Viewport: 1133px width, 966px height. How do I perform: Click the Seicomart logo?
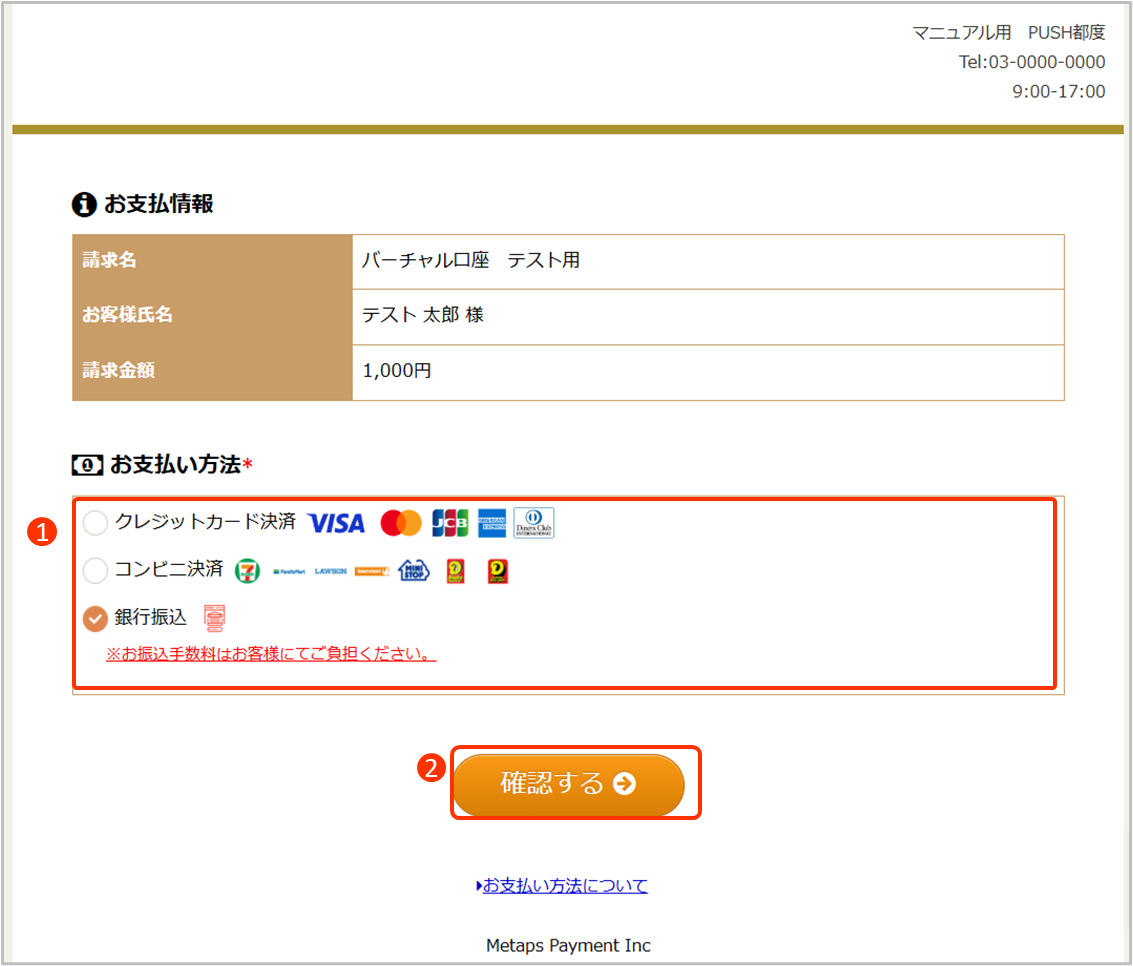pos(372,571)
